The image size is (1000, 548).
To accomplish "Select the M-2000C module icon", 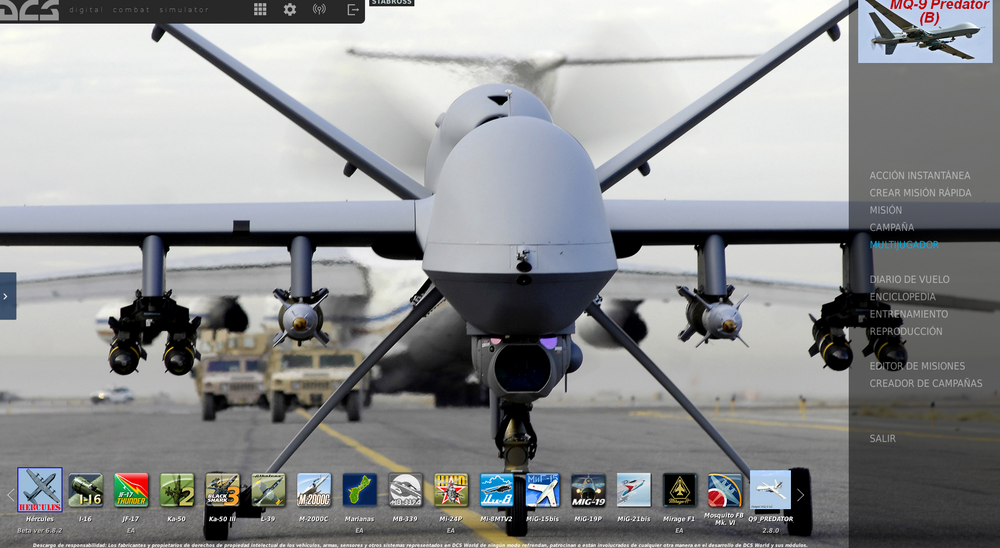I will point(314,490).
